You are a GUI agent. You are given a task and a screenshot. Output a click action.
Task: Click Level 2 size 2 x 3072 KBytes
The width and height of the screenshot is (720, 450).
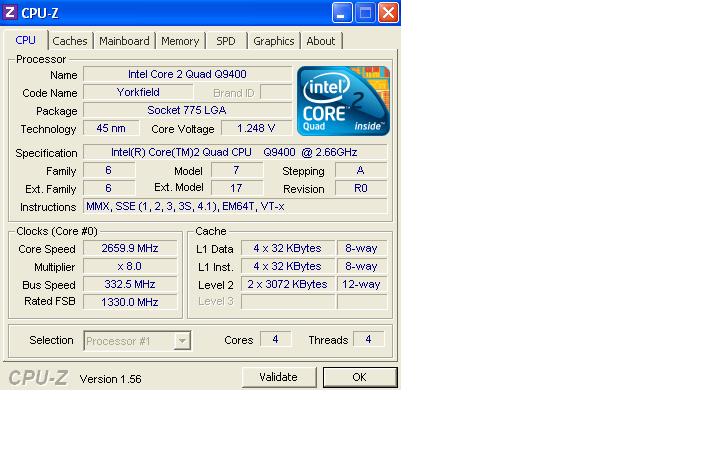point(288,284)
